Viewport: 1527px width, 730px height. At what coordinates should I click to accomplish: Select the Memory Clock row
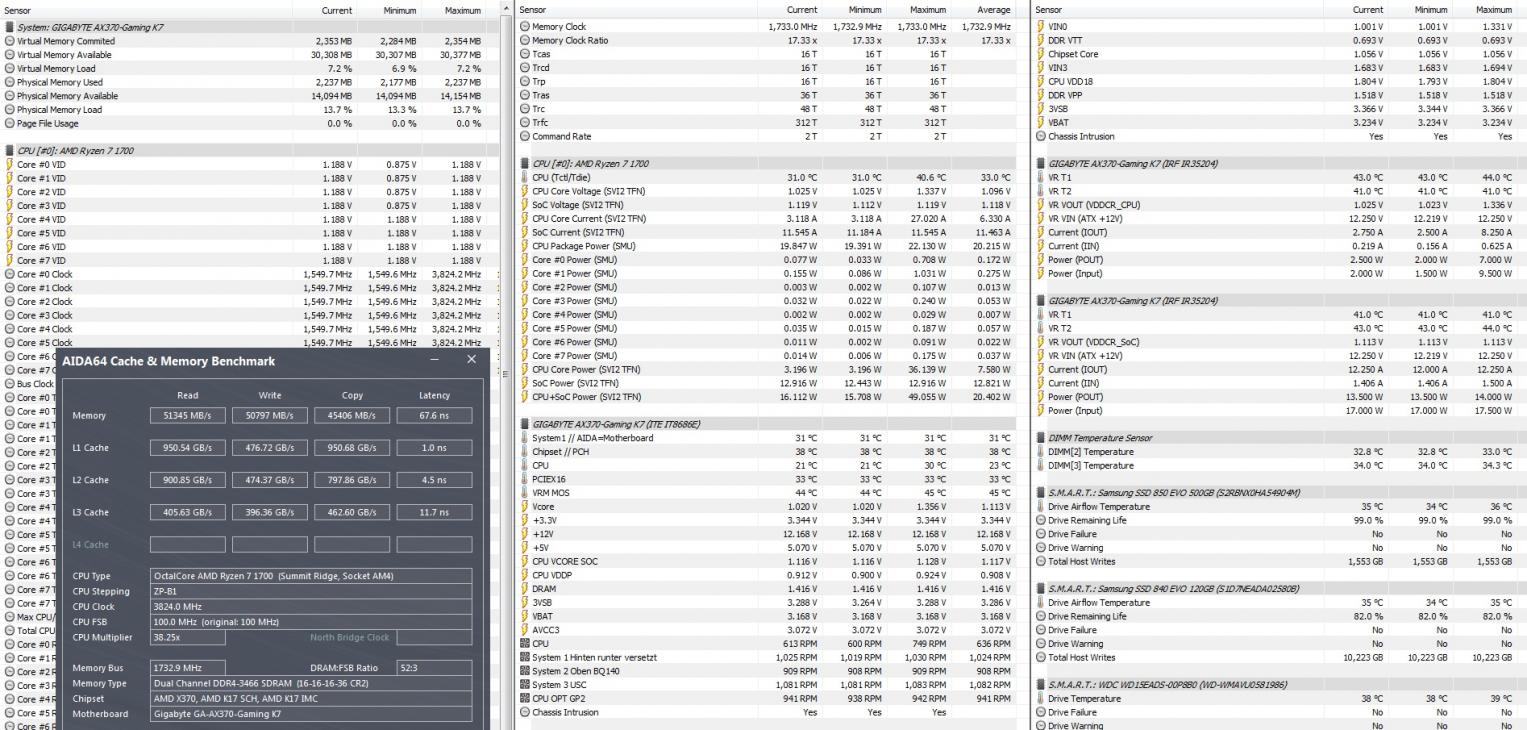(x=766, y=27)
